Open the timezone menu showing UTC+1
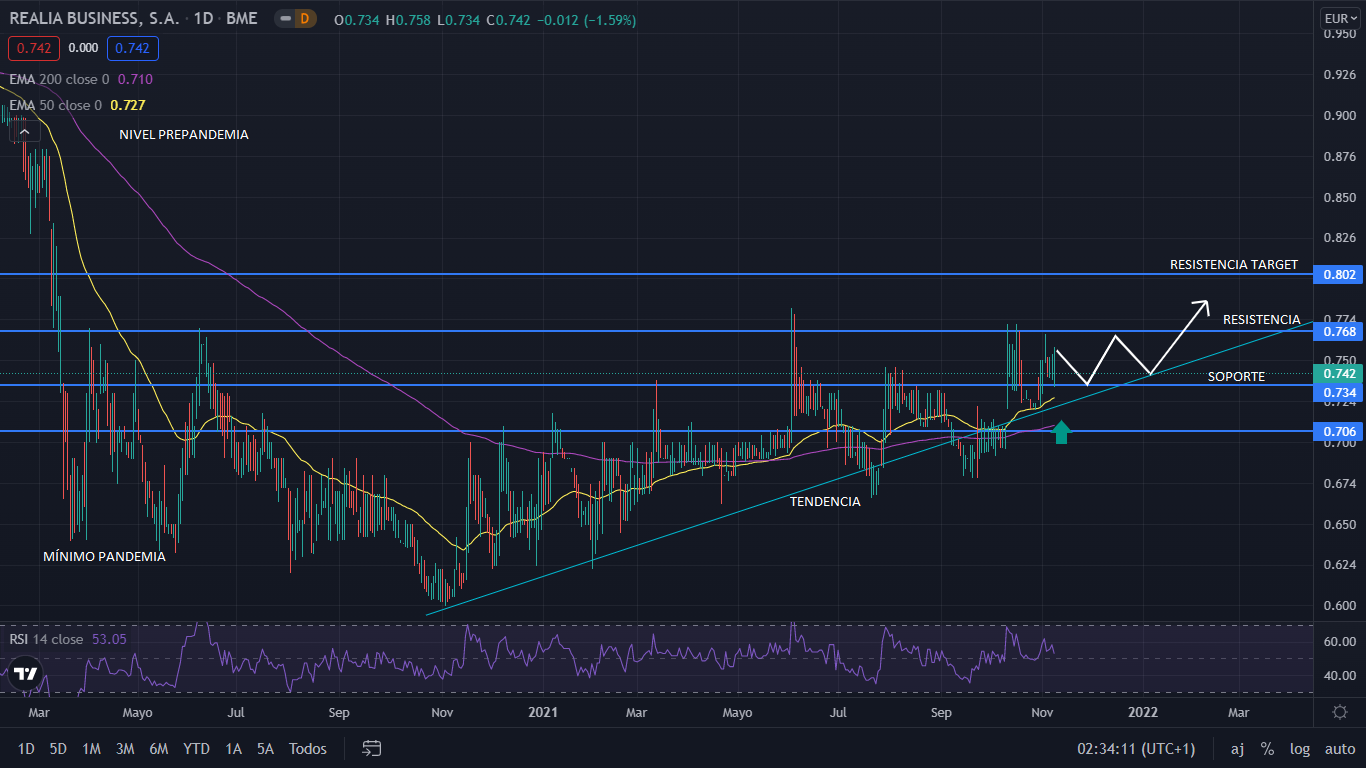The image size is (1366, 768). point(1135,748)
